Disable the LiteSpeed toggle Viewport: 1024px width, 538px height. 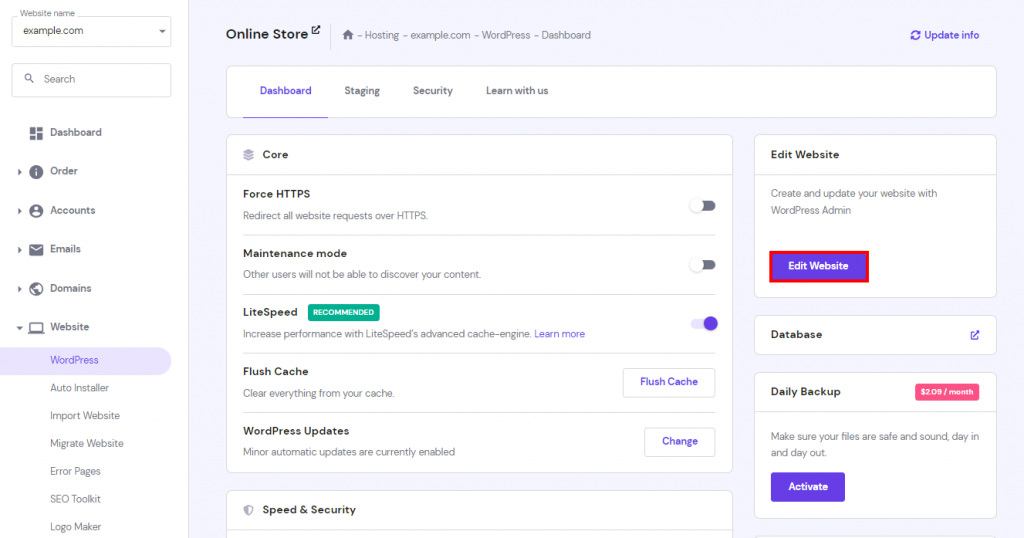pos(704,323)
